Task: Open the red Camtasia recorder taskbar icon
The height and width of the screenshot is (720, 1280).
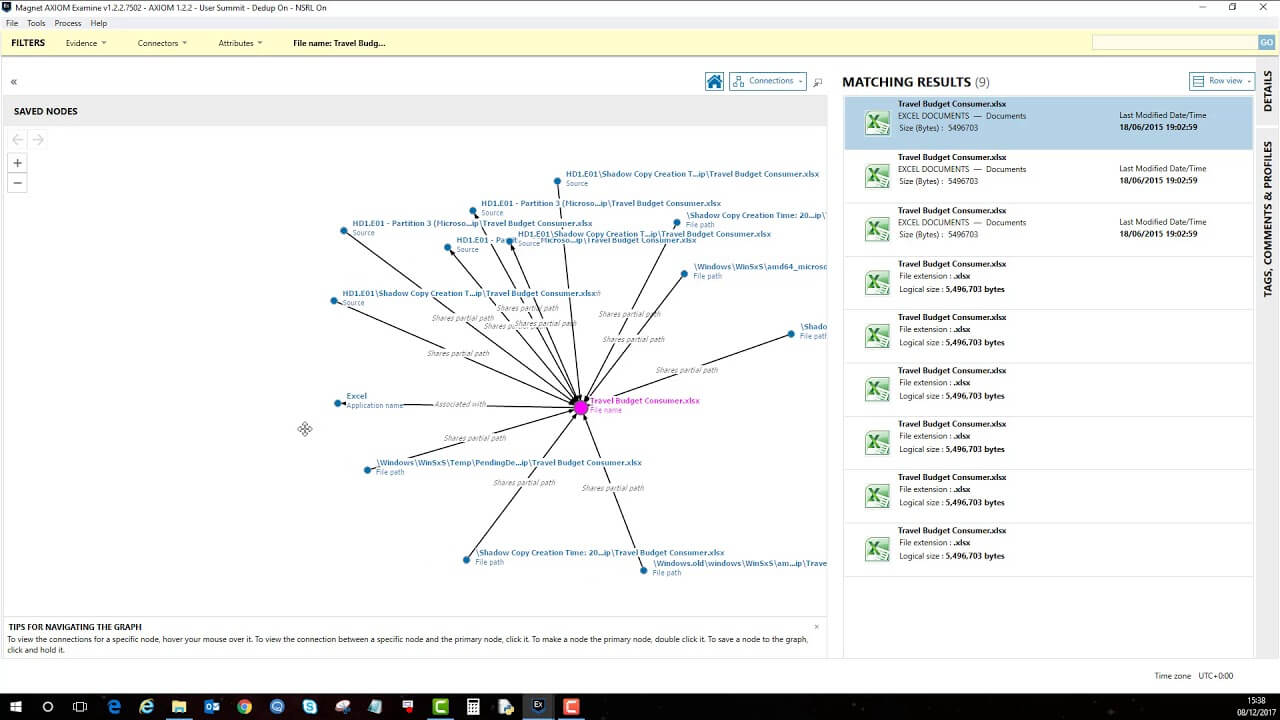Action: [x=571, y=706]
